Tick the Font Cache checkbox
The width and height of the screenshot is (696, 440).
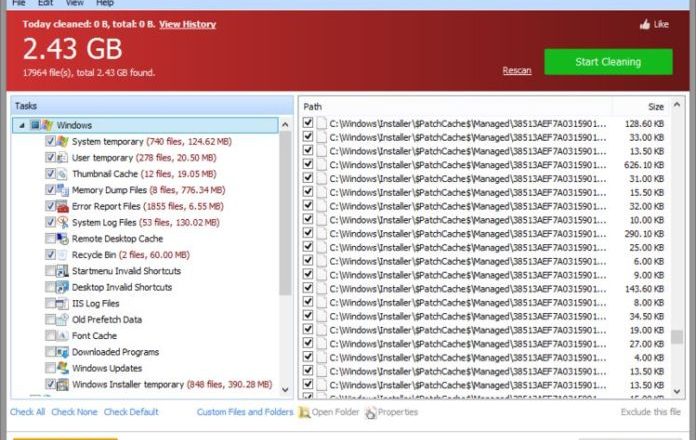[x=50, y=336]
